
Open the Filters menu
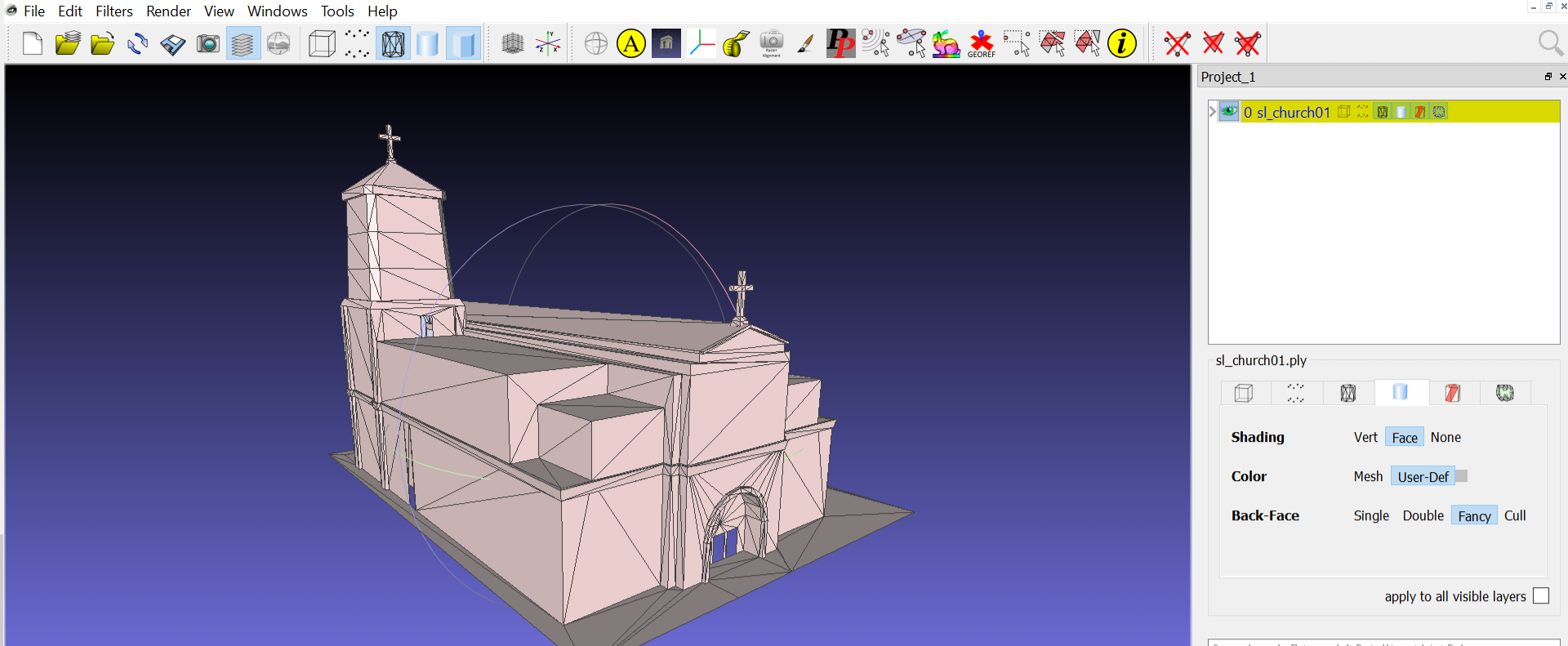pyautogui.click(x=114, y=11)
